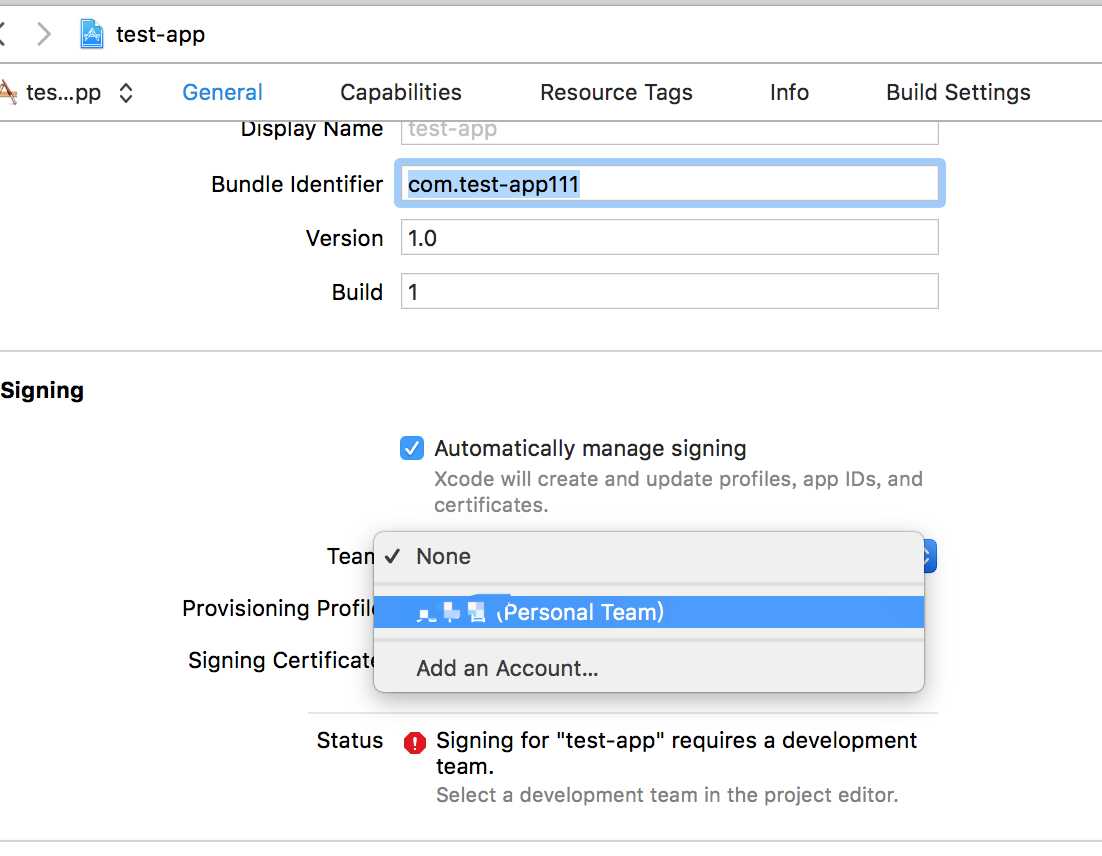Click 'Select a development team' hint text
1102x856 pixels.
point(667,795)
